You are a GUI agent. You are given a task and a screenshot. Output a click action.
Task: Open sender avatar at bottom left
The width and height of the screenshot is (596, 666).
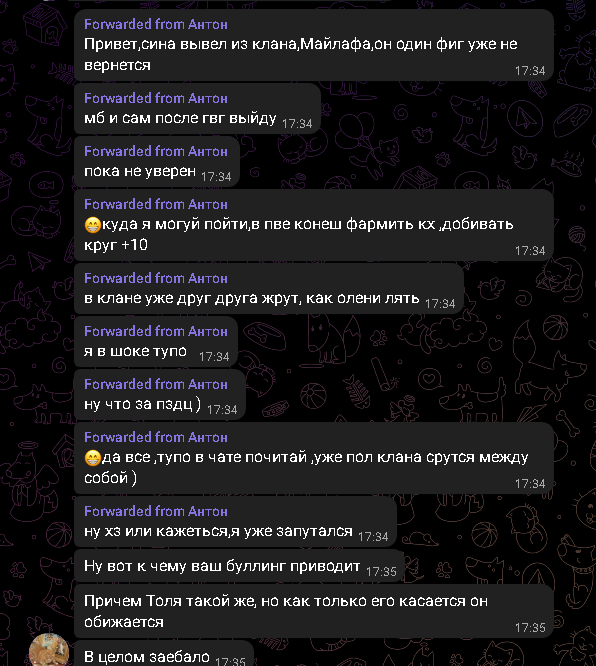click(x=49, y=650)
